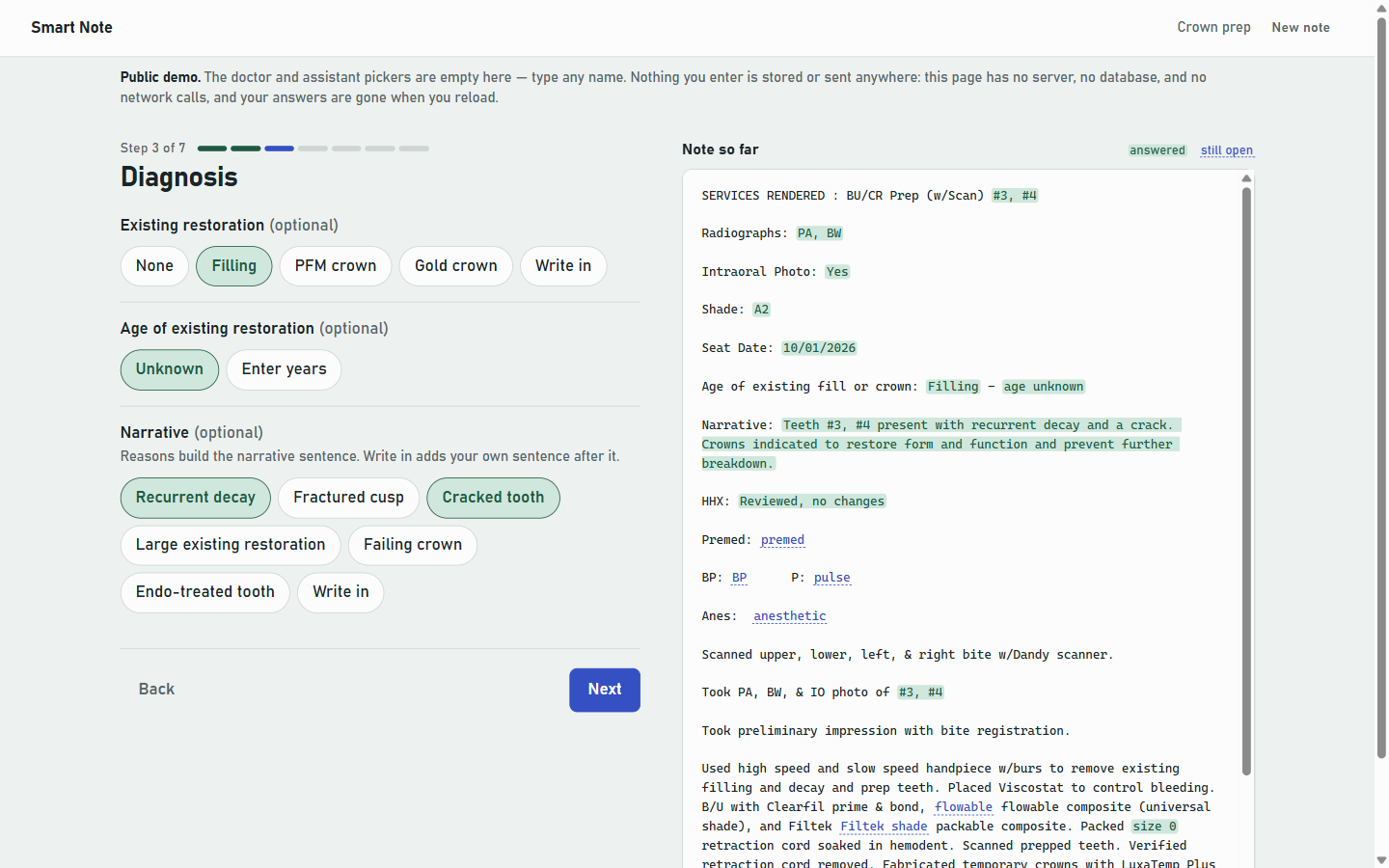
Task: Click the seat date 10/01/2026
Action: point(819,348)
